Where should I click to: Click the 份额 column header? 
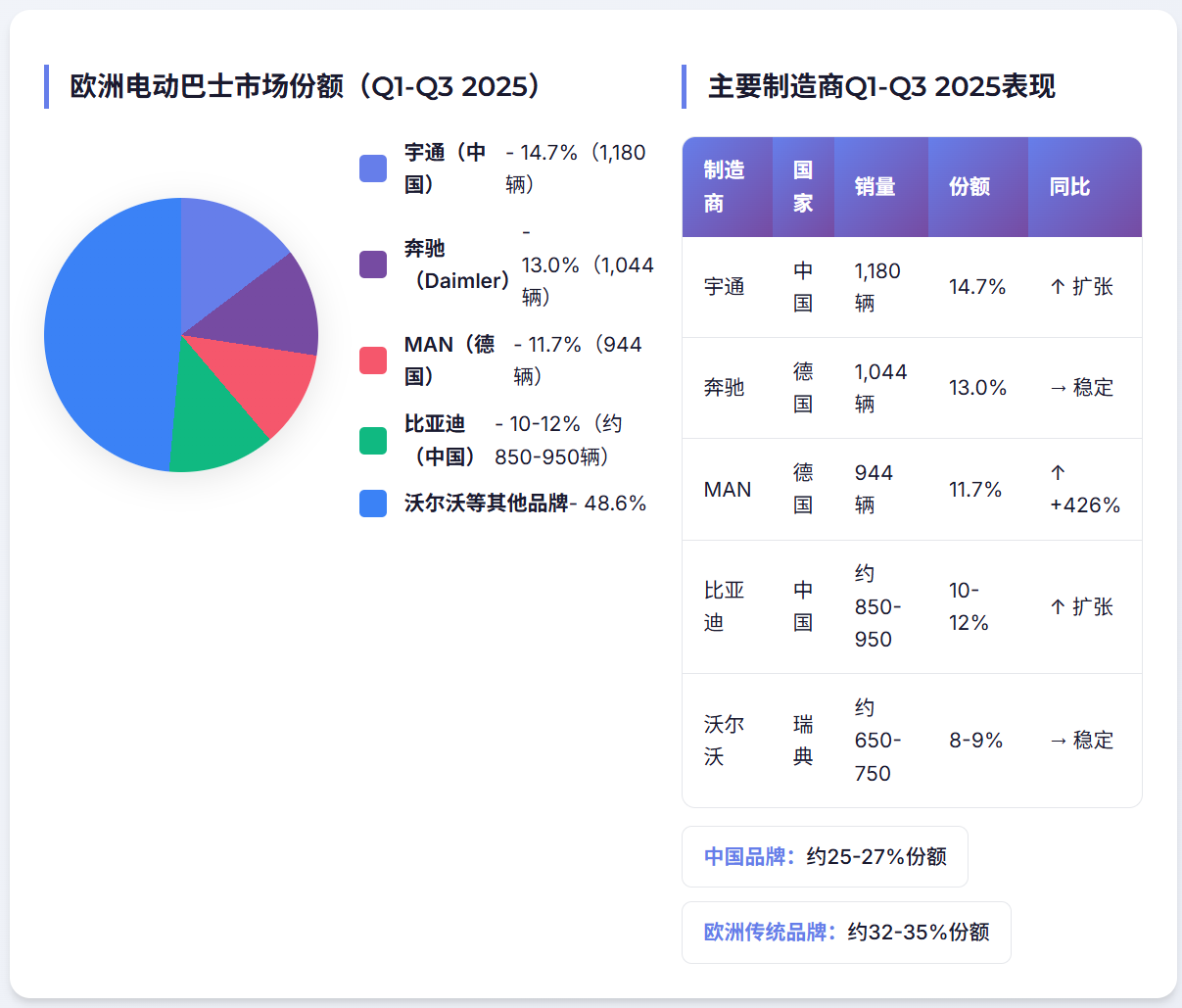(x=969, y=186)
